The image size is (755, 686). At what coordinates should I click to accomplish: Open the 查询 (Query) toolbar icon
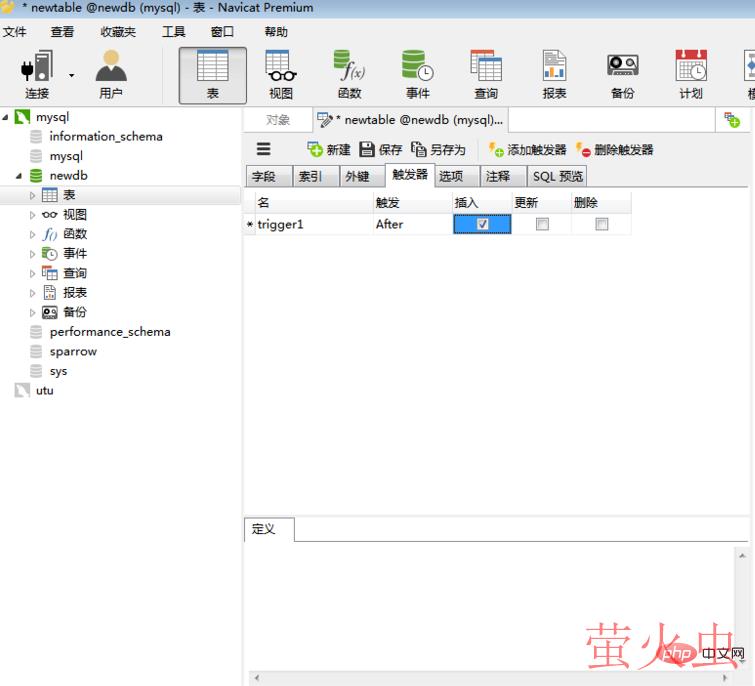(x=486, y=75)
